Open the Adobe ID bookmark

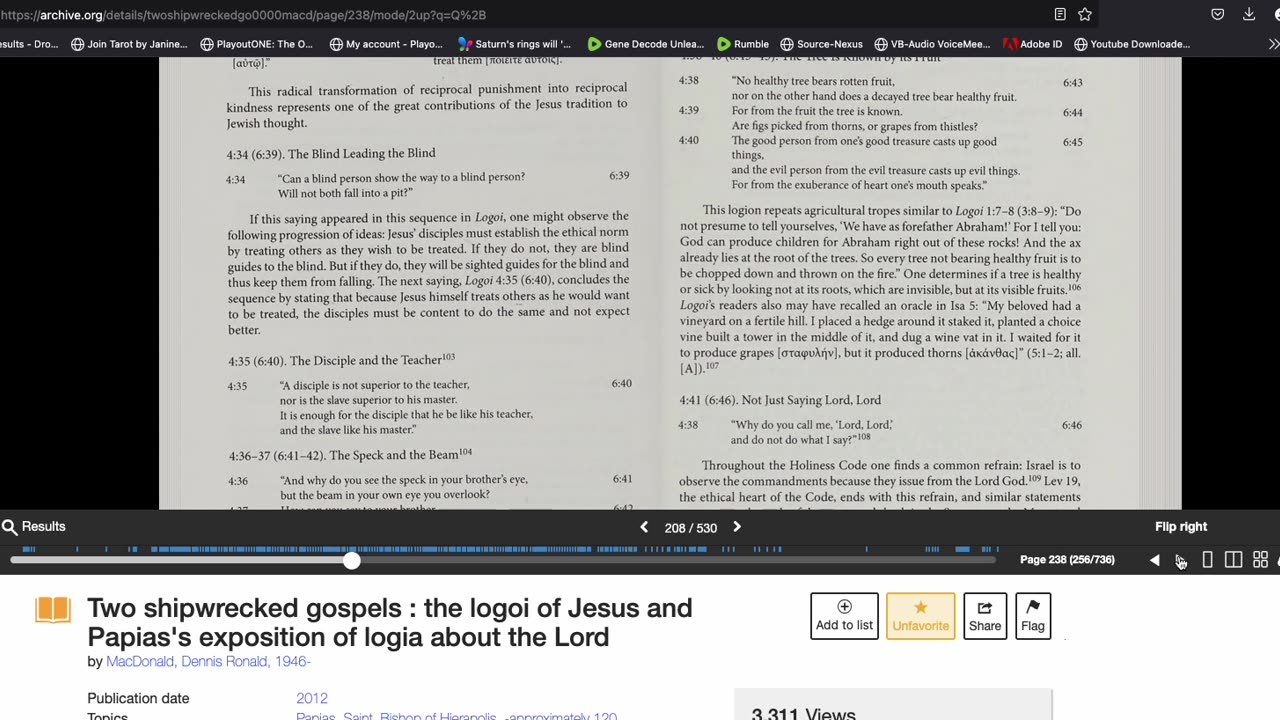(1033, 44)
